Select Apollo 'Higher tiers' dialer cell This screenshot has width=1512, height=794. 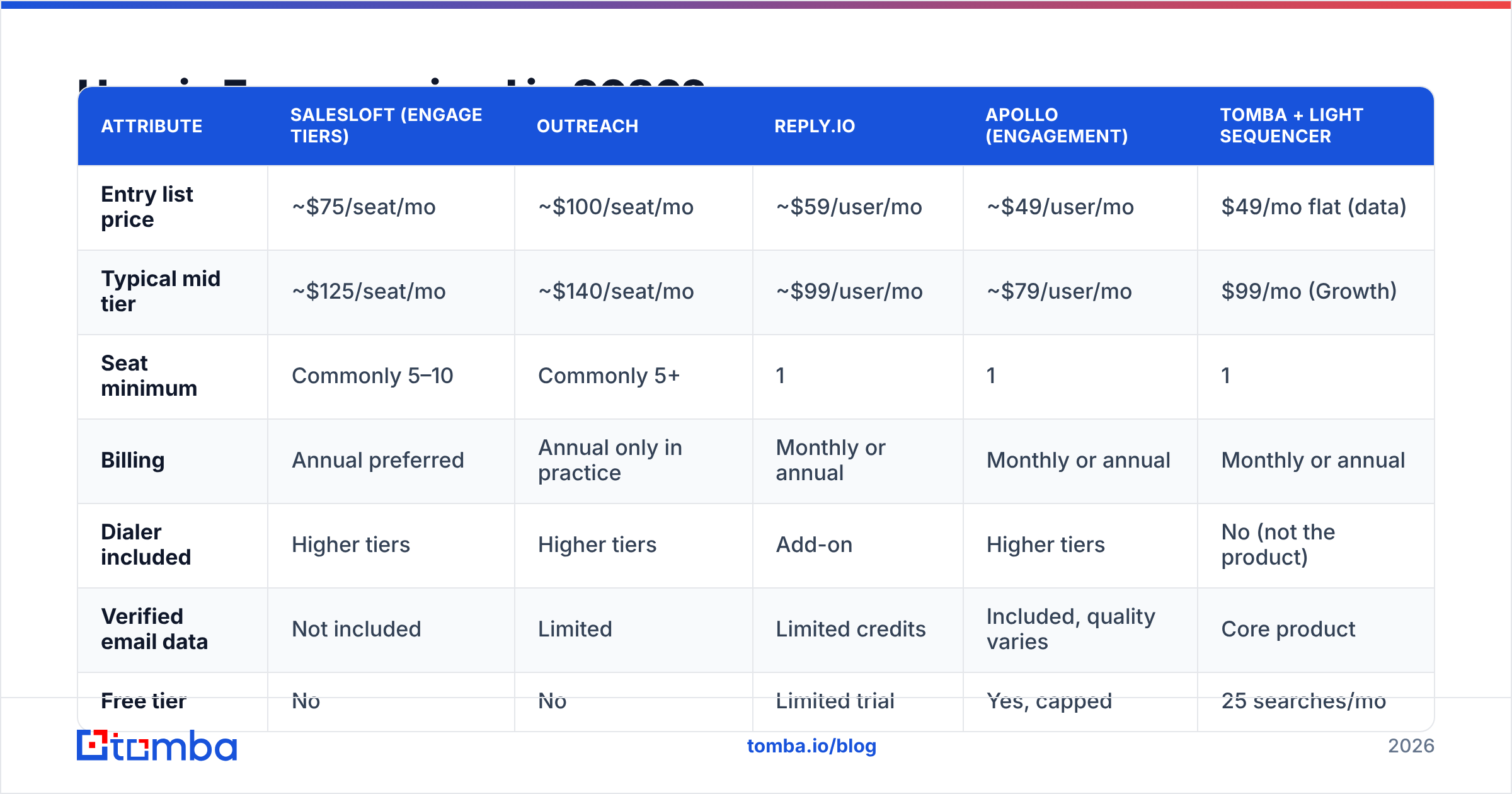point(1046,544)
